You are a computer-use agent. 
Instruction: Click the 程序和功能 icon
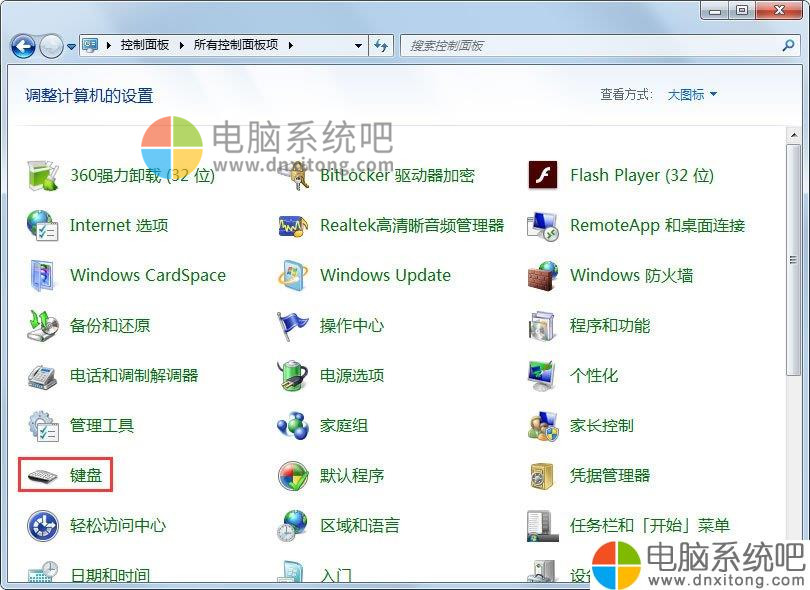[x=542, y=326]
